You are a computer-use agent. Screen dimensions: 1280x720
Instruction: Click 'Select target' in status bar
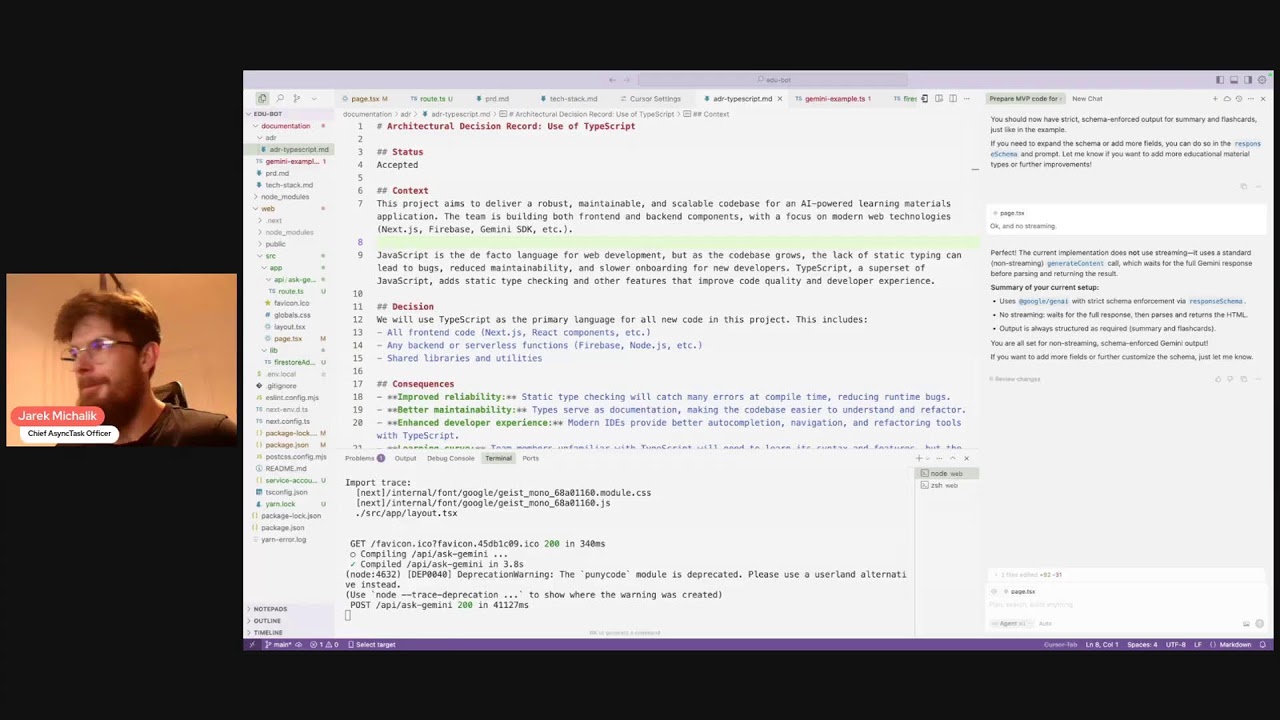371,645
